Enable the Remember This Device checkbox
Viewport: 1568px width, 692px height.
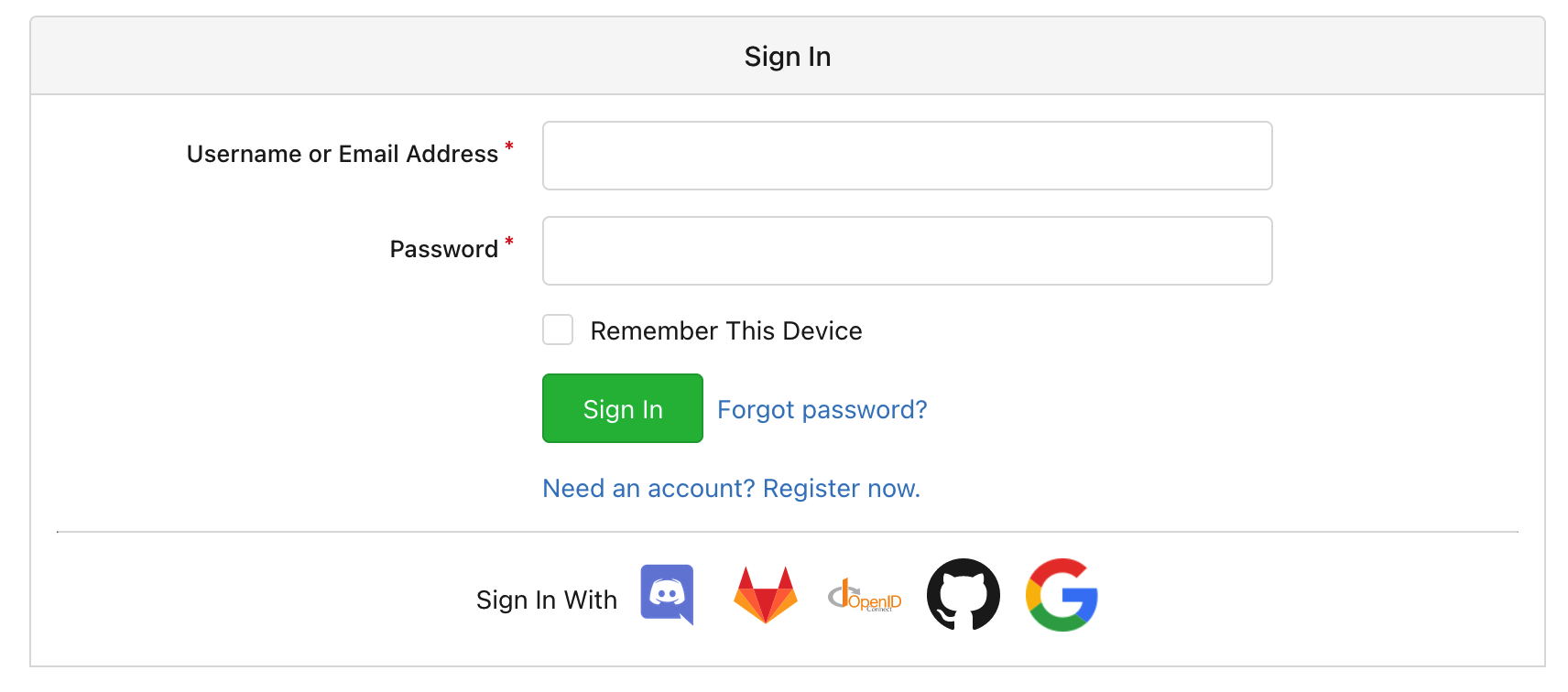[558, 330]
